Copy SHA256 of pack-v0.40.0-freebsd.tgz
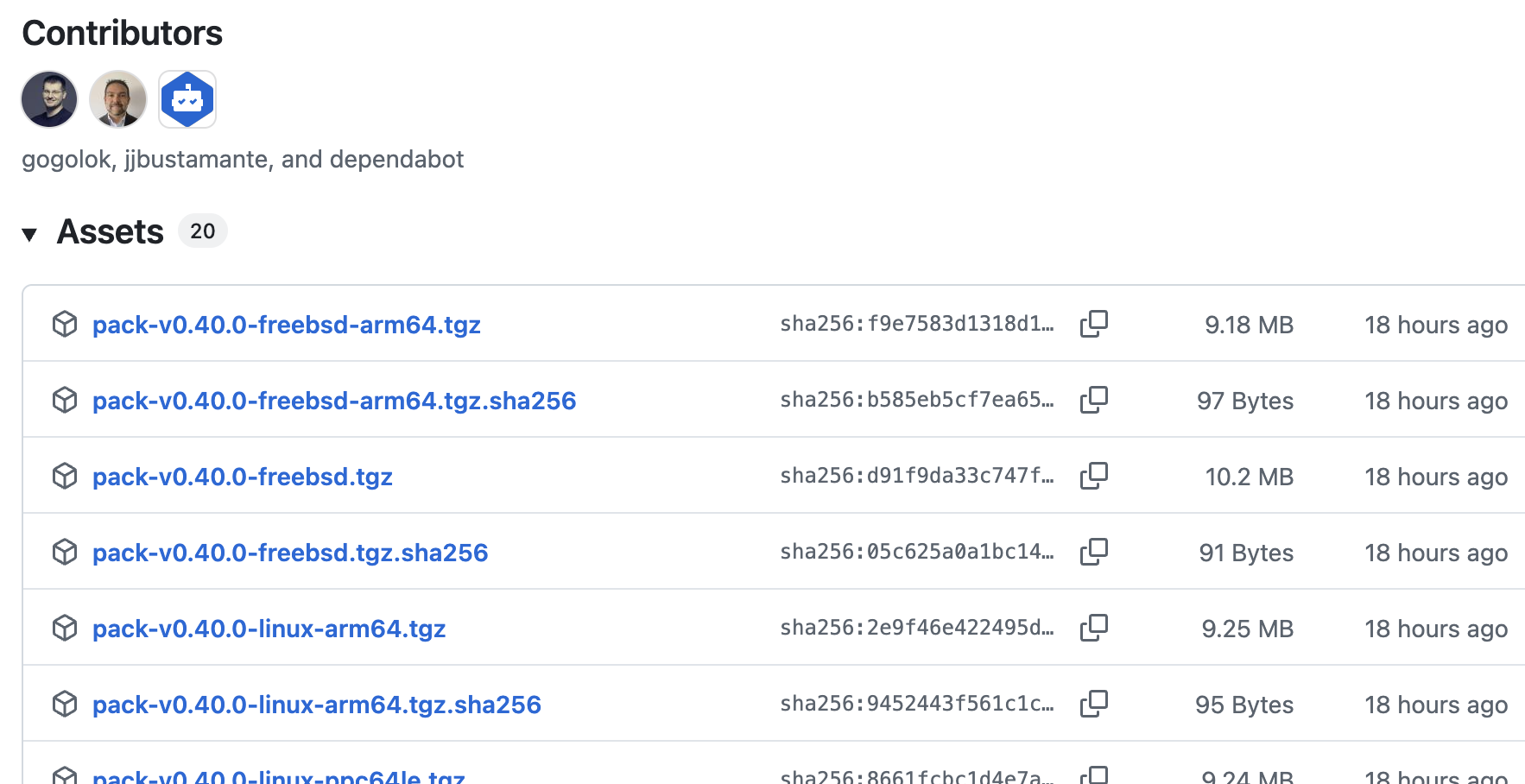The width and height of the screenshot is (1525, 784). (x=1093, y=476)
